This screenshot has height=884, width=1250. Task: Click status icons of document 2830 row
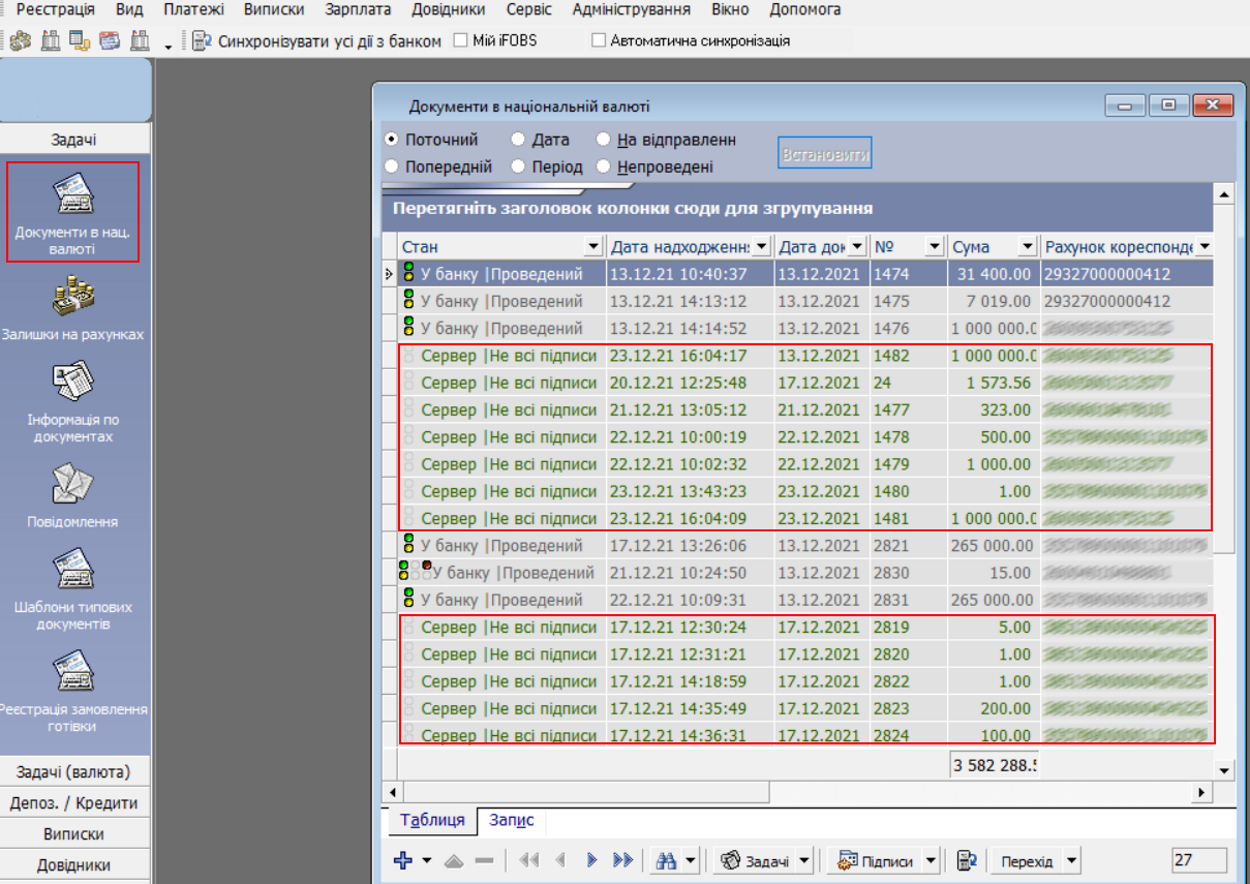(x=415, y=573)
